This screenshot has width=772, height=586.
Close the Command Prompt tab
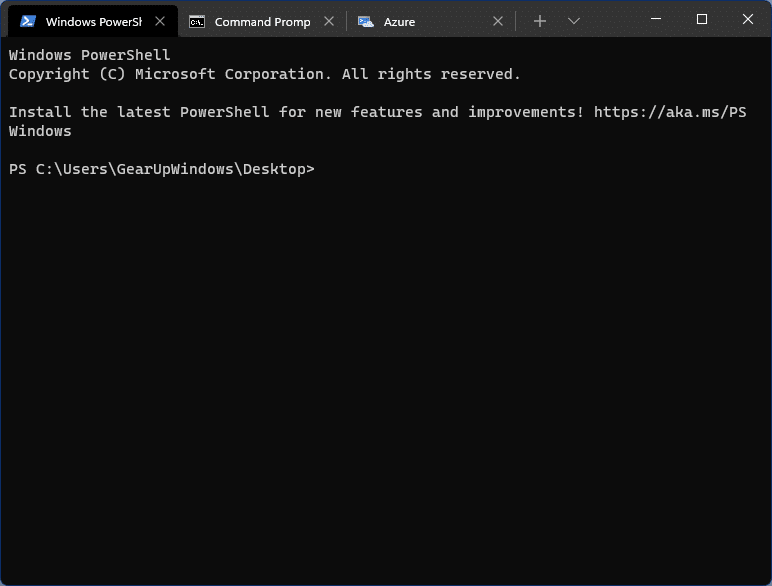pos(329,21)
